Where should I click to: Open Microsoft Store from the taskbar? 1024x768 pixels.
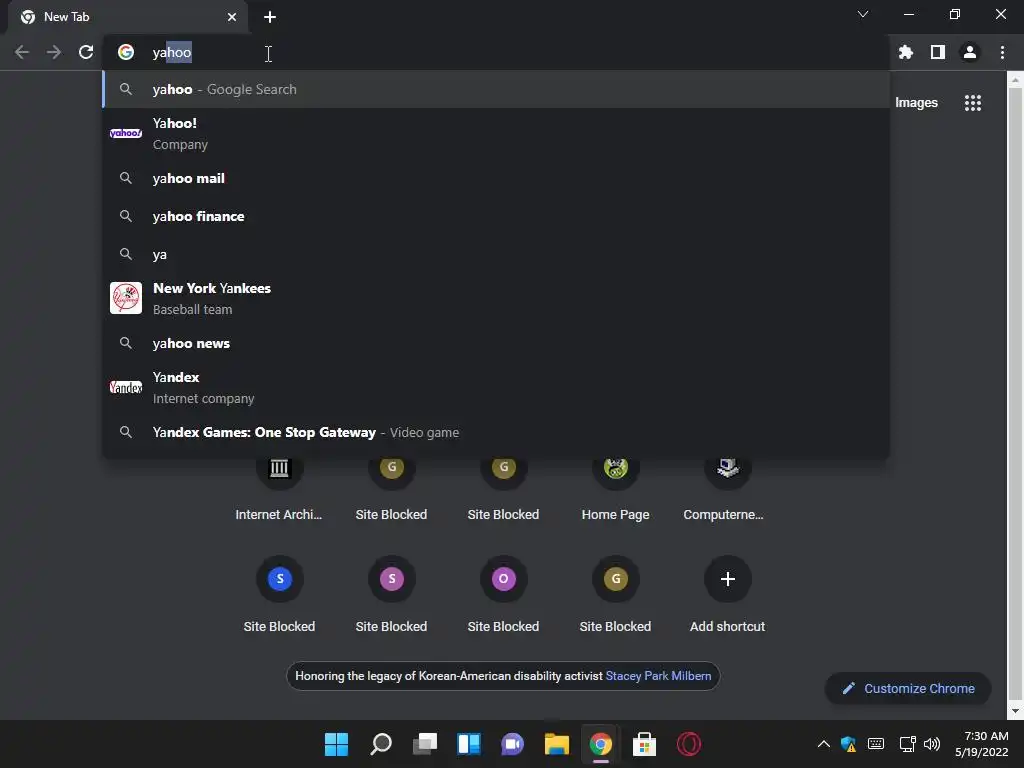click(x=645, y=744)
